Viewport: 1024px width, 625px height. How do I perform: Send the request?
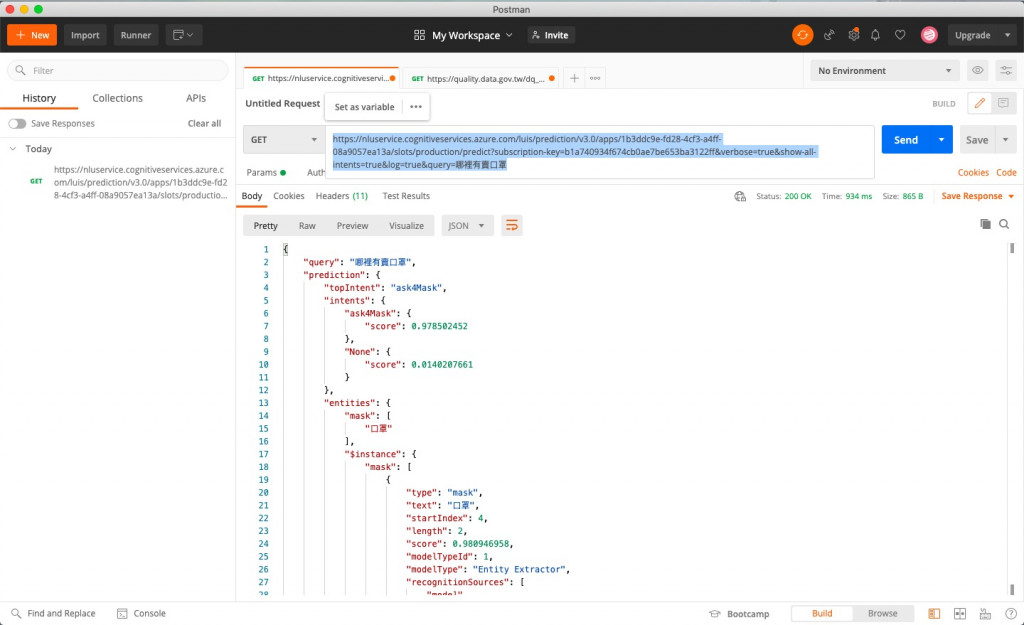click(906, 140)
